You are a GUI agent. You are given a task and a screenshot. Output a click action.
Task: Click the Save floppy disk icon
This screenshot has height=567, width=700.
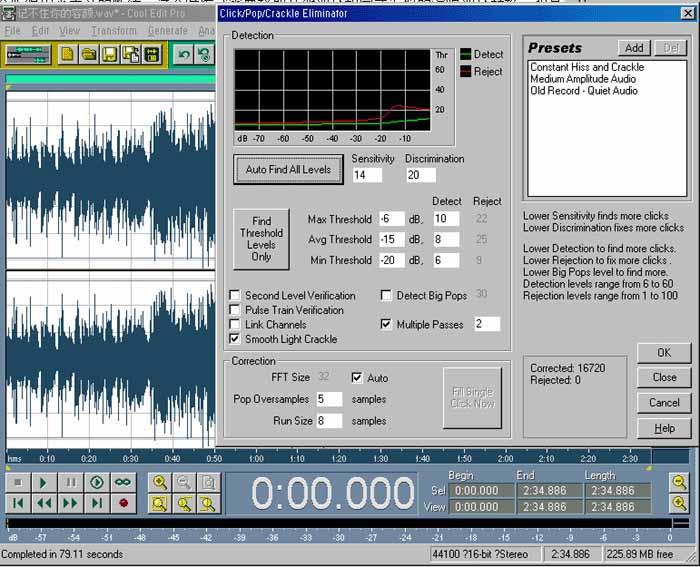(109, 54)
